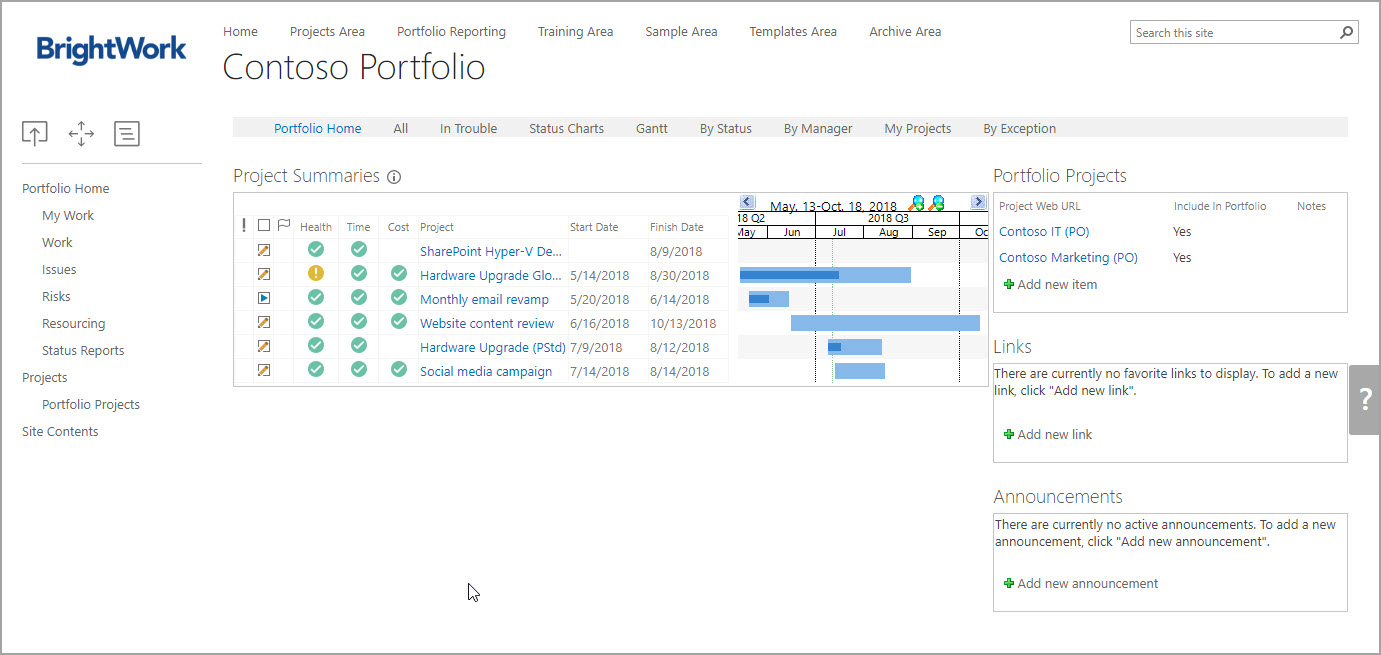The image size is (1381, 655).
Task: Open Resourcing in the sidebar
Action: pyautogui.click(x=73, y=324)
